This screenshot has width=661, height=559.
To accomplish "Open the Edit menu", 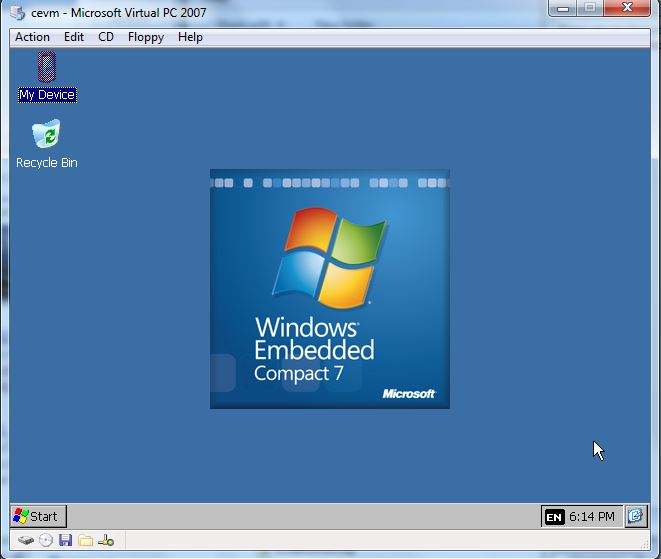I will (x=74, y=37).
